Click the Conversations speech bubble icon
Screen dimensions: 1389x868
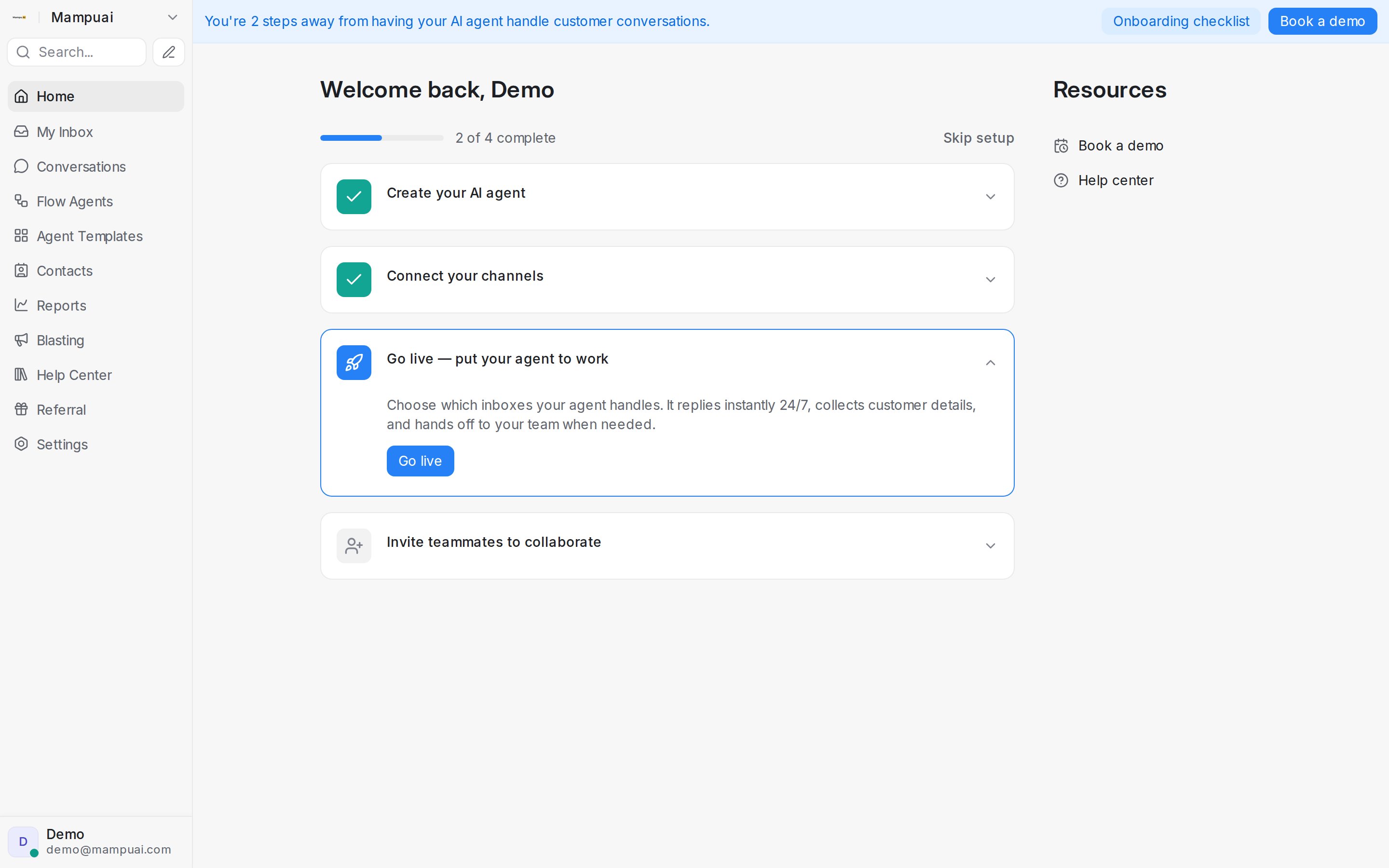pyautogui.click(x=21, y=166)
